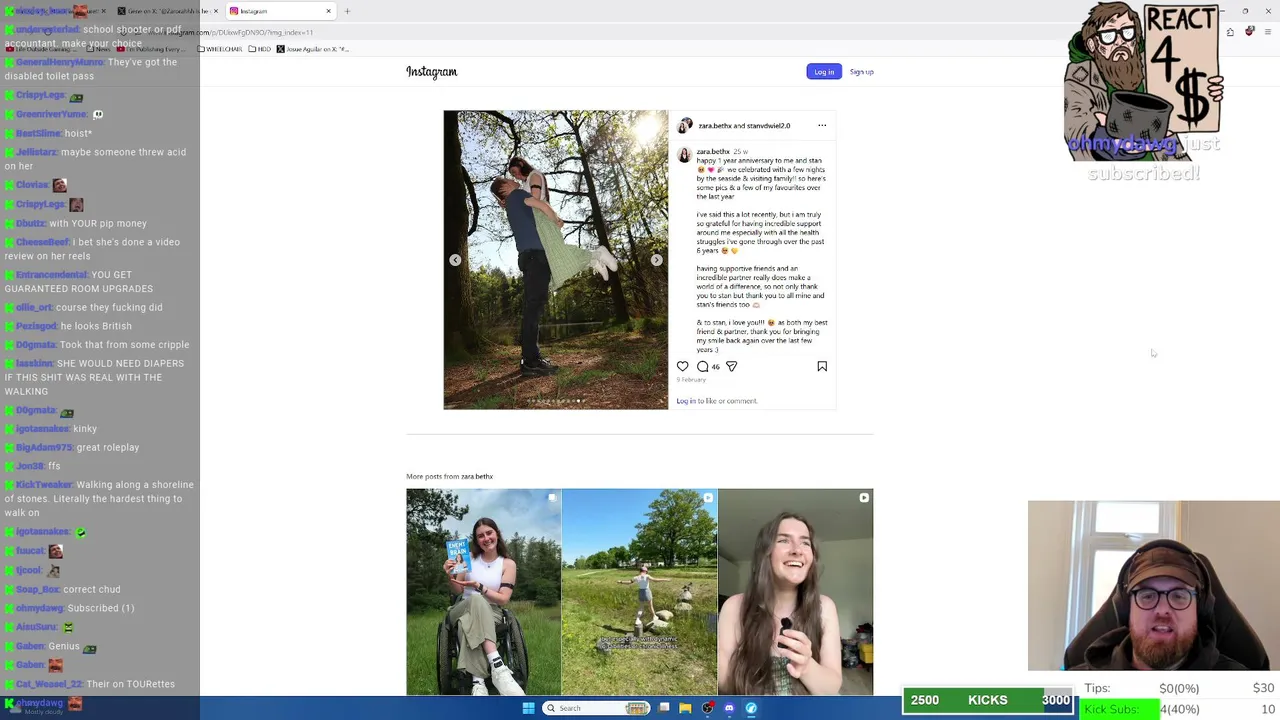Open comments with the speech bubble icon
The width and height of the screenshot is (1280, 720).
(702, 367)
